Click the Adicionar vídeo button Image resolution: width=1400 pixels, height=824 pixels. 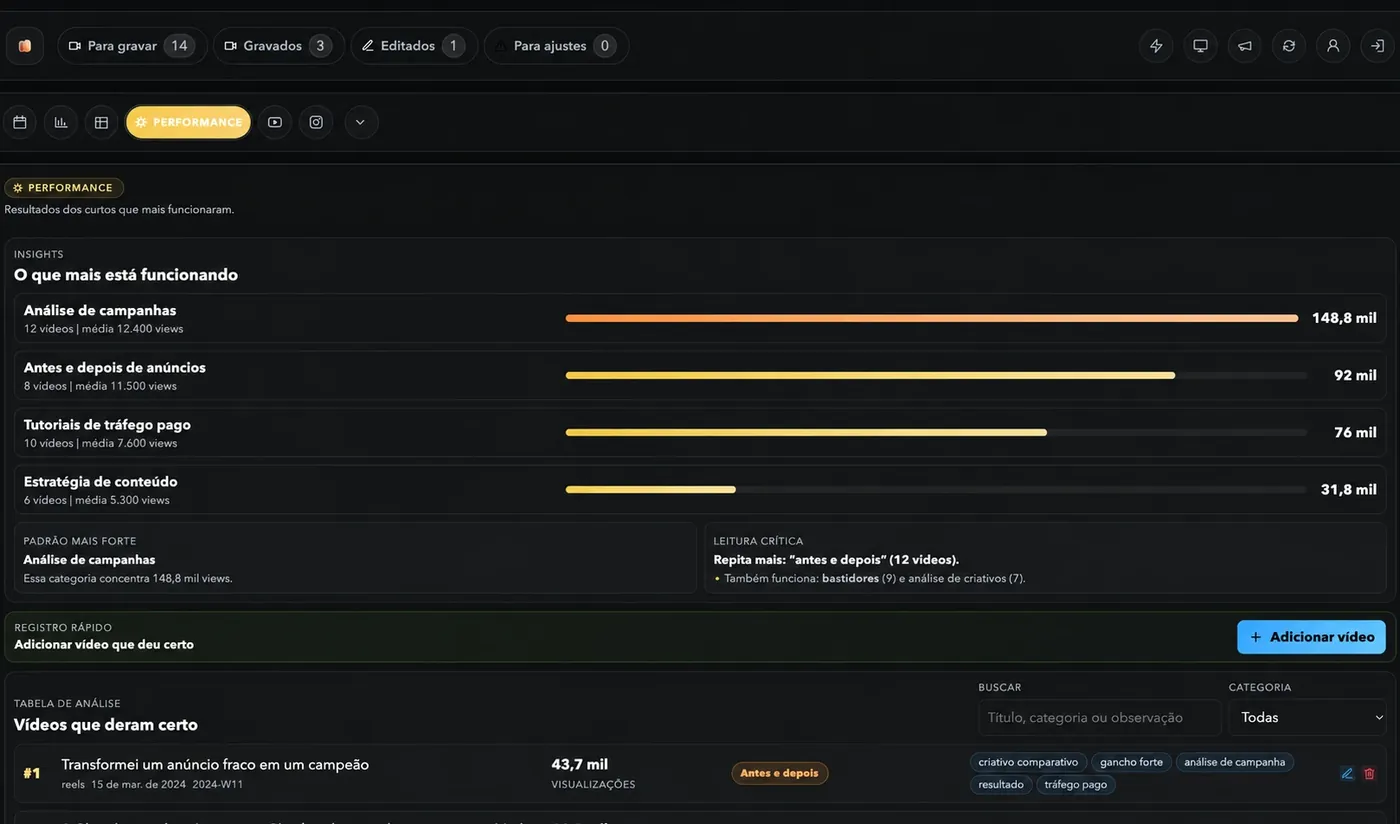pos(1311,637)
